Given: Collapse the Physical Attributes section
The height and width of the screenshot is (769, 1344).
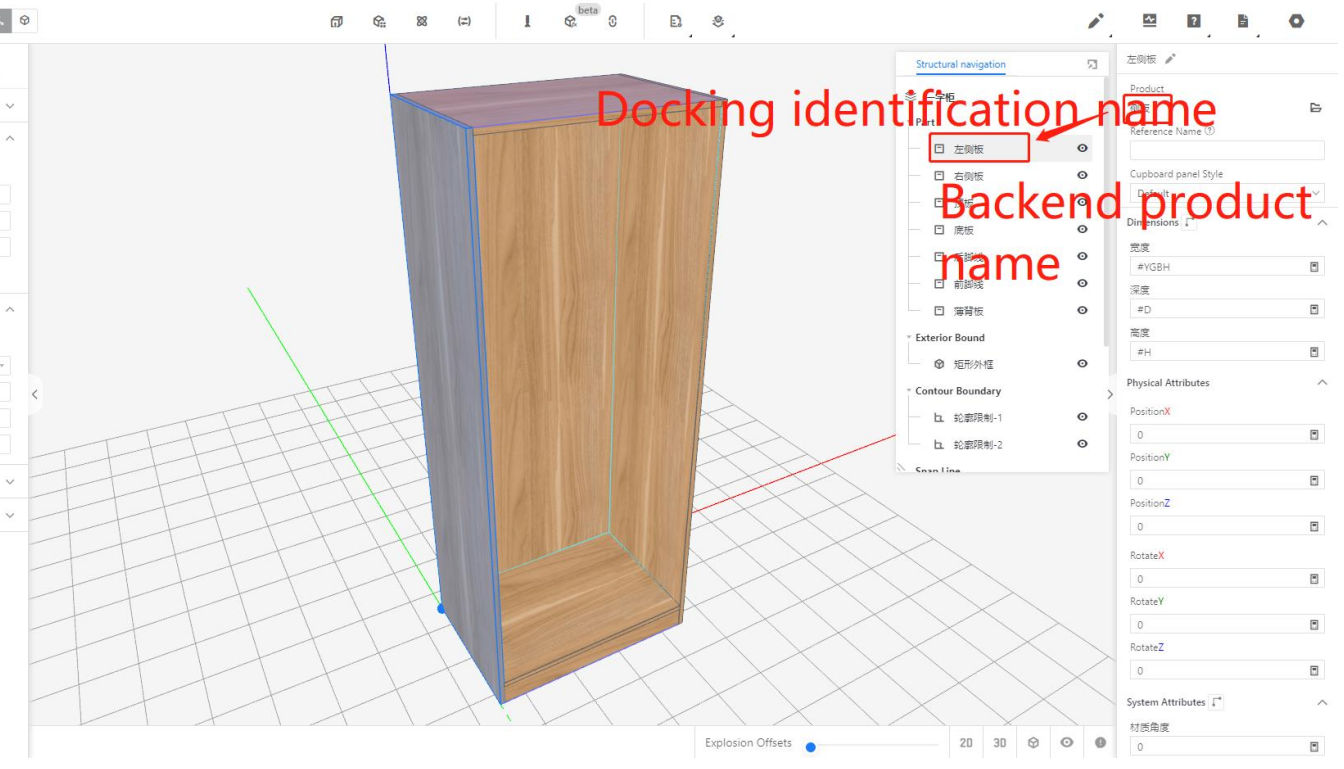Looking at the screenshot, I should click(1322, 383).
